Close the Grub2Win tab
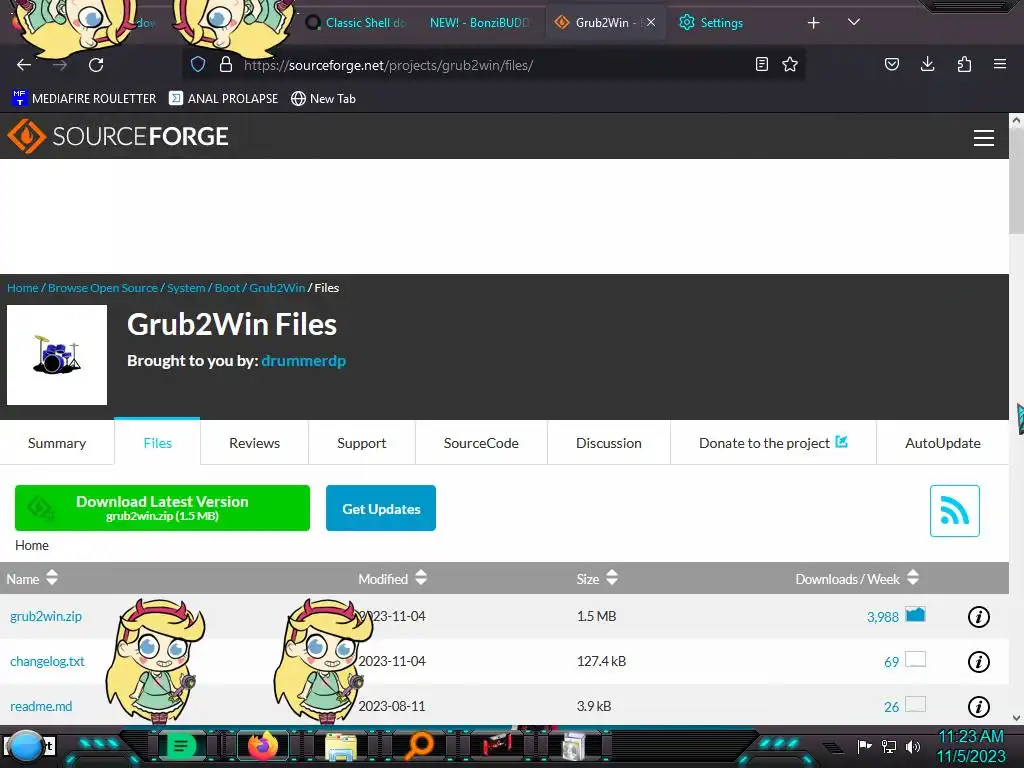Viewport: 1024px width, 768px height. click(x=650, y=22)
